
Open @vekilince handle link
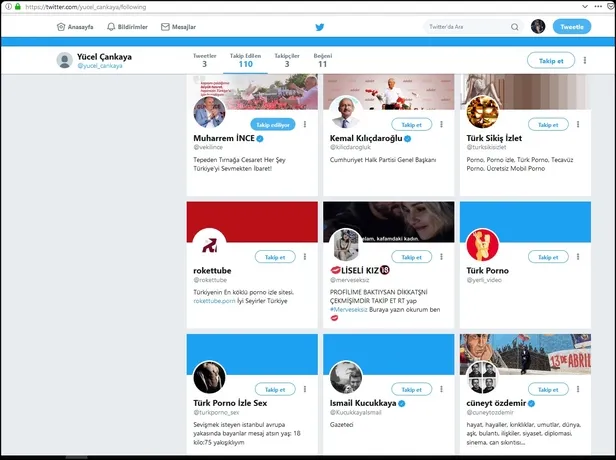pos(208,147)
